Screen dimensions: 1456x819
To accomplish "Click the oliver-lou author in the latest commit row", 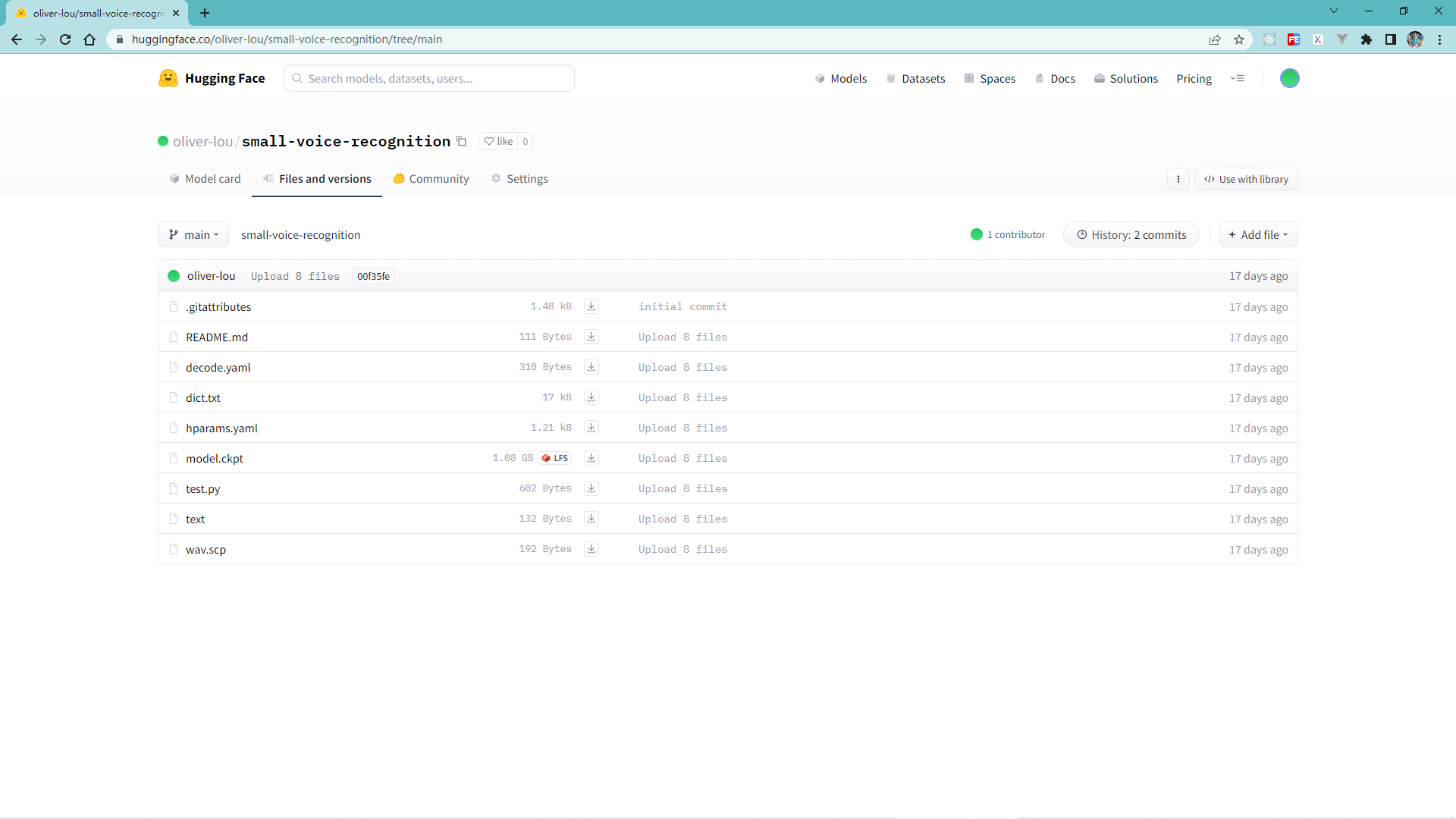I will click(211, 276).
